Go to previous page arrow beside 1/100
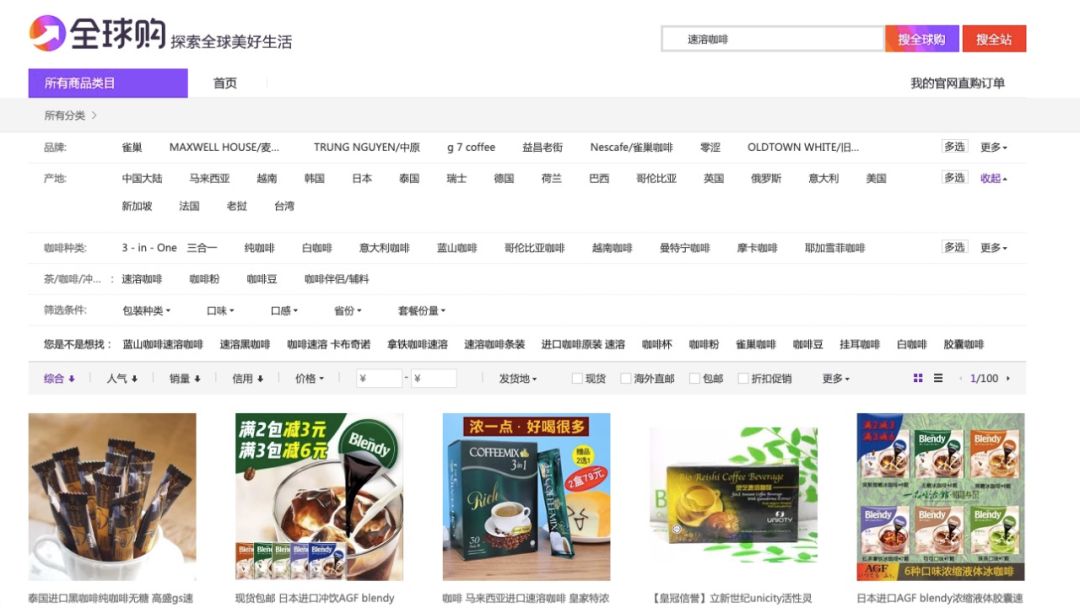Screen dimensions: 1080x608 click(x=961, y=378)
